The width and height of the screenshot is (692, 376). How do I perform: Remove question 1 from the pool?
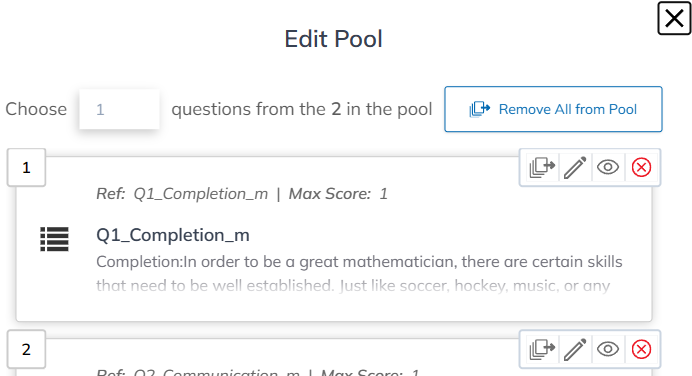point(542,168)
